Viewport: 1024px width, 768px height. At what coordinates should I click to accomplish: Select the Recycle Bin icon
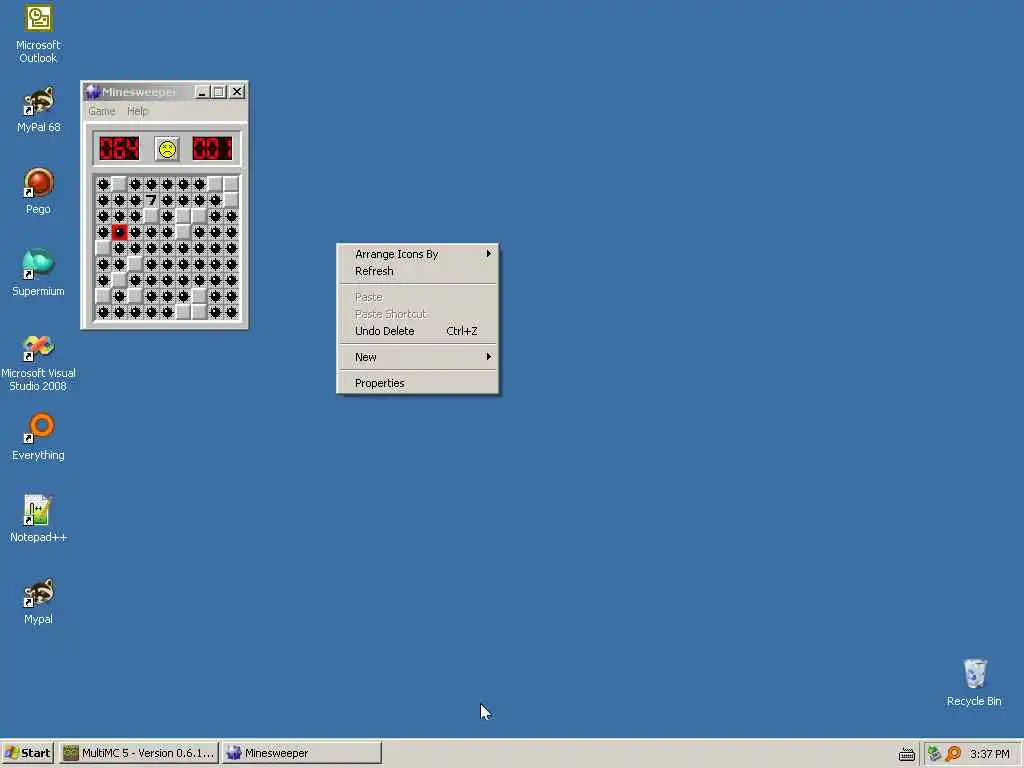tap(974, 683)
